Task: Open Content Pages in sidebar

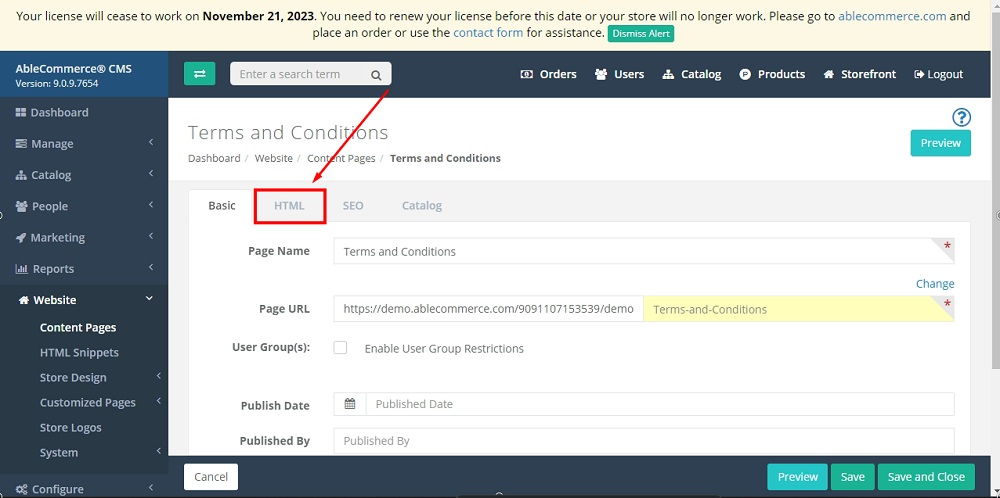Action: pos(78,328)
